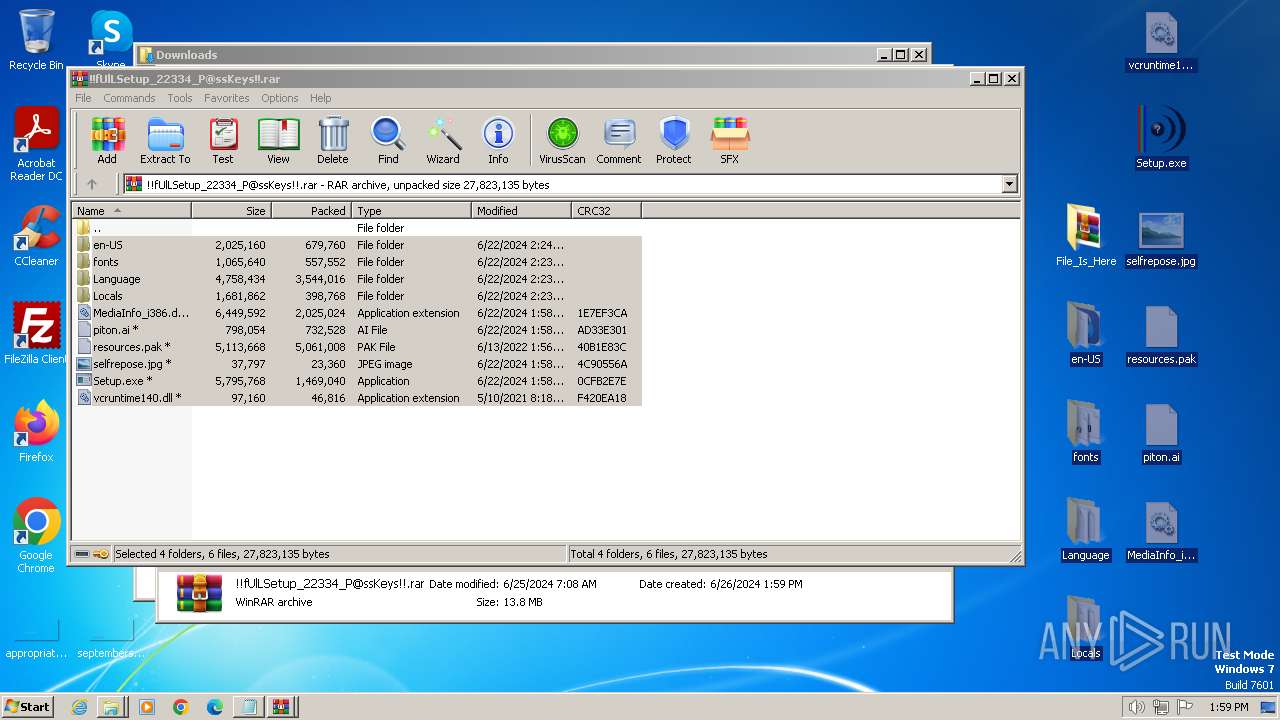Open the File menu
Image resolution: width=1280 pixels, height=720 pixels.
(x=83, y=98)
